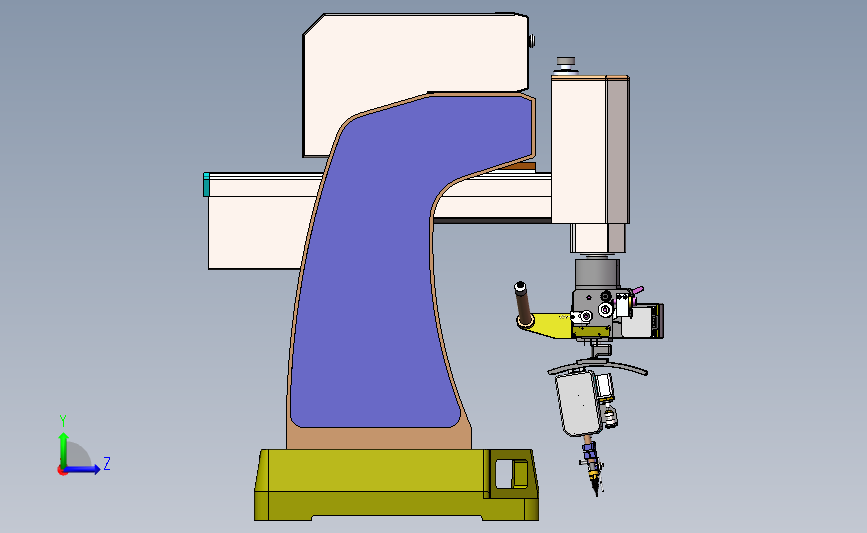
Task: Click the blue Z axis arrow
Action: (x=84, y=469)
